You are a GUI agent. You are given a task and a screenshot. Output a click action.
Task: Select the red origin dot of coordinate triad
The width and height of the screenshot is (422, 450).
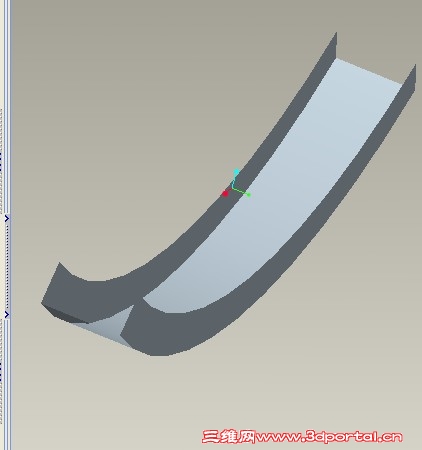click(x=225, y=193)
